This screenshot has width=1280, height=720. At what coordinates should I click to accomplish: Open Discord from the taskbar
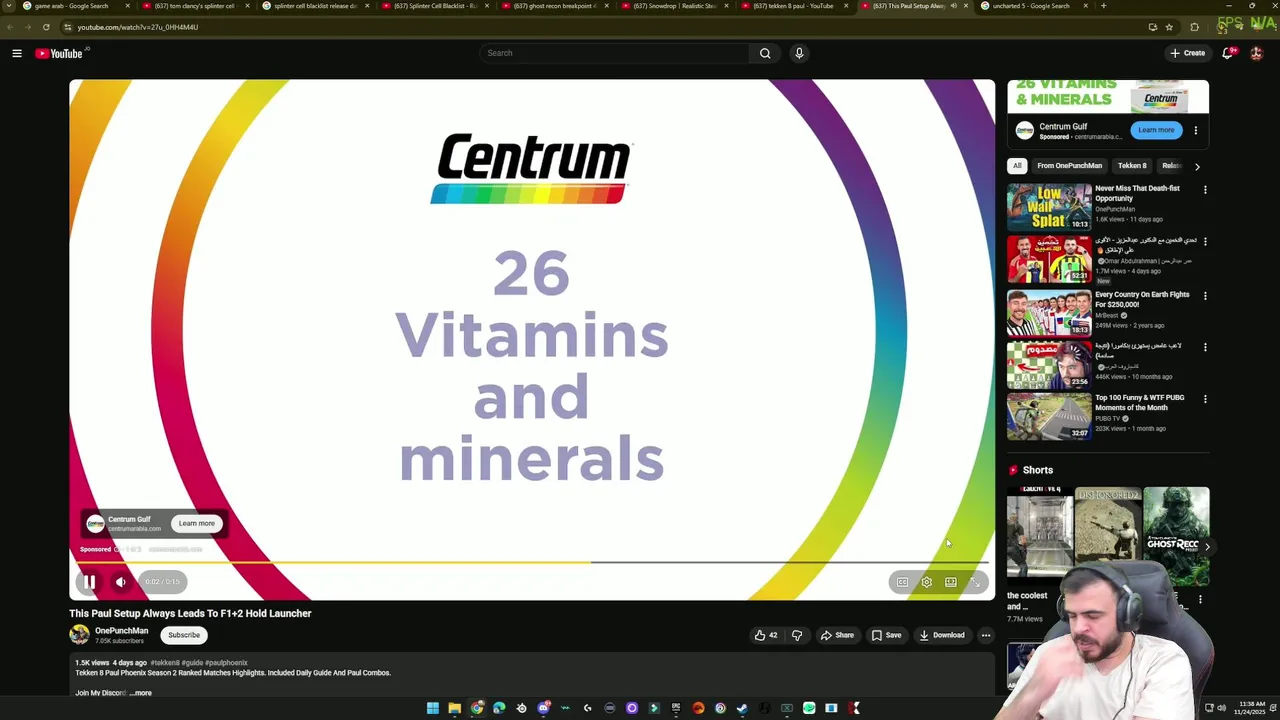point(543,708)
